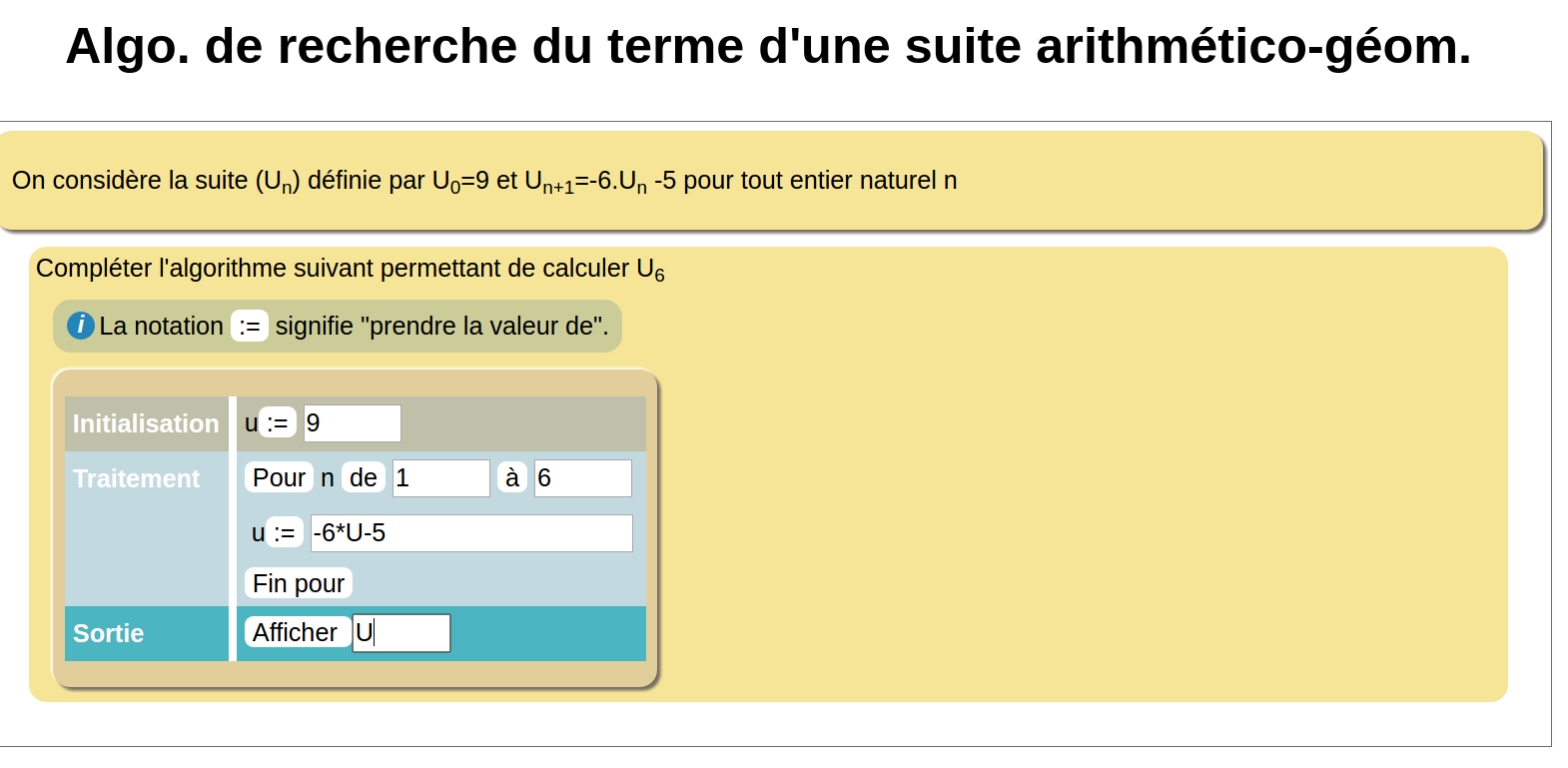
Task: Click the := badge before the formula field
Action: pyautogui.click(x=285, y=533)
